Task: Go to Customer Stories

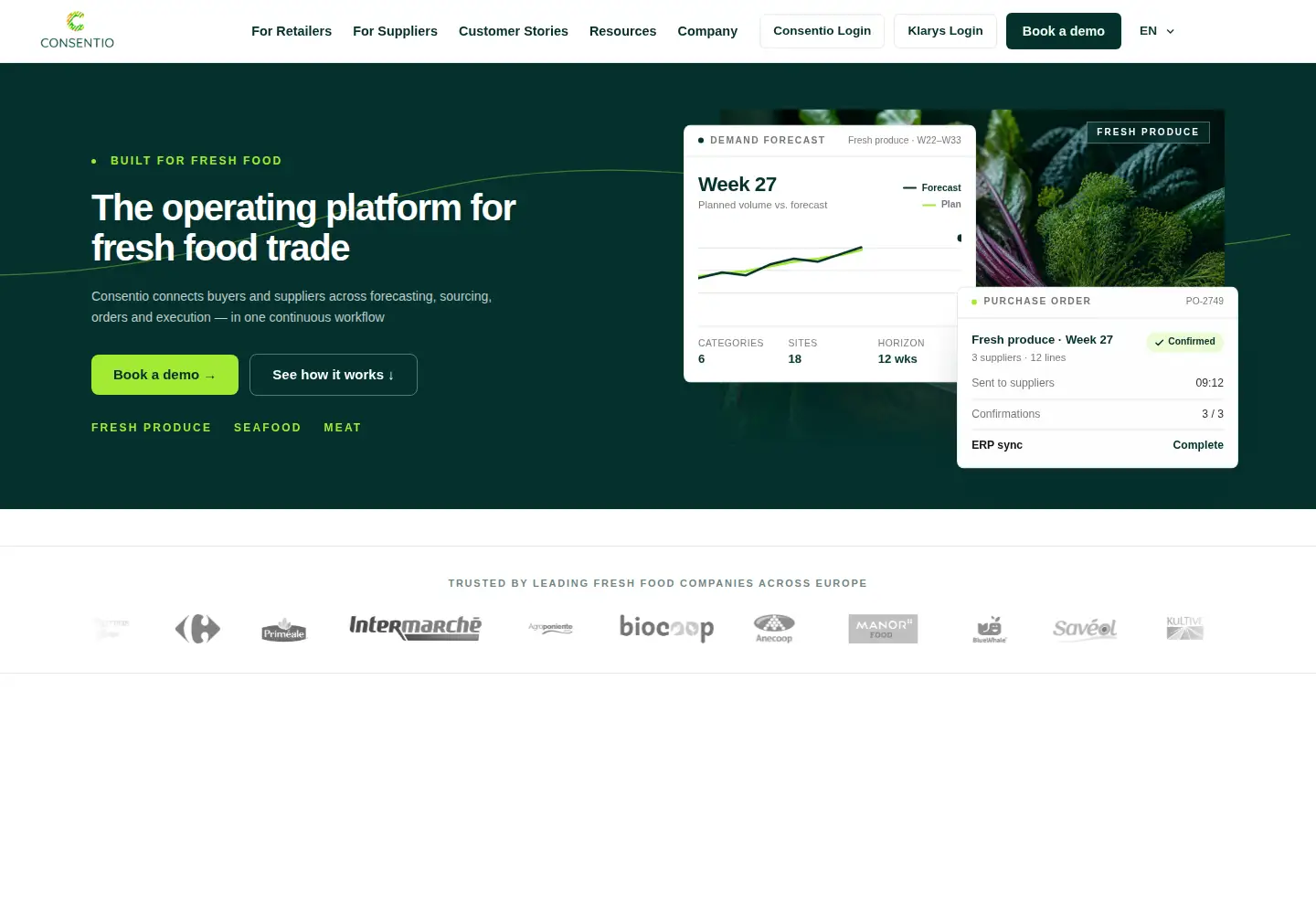Action: click(514, 31)
